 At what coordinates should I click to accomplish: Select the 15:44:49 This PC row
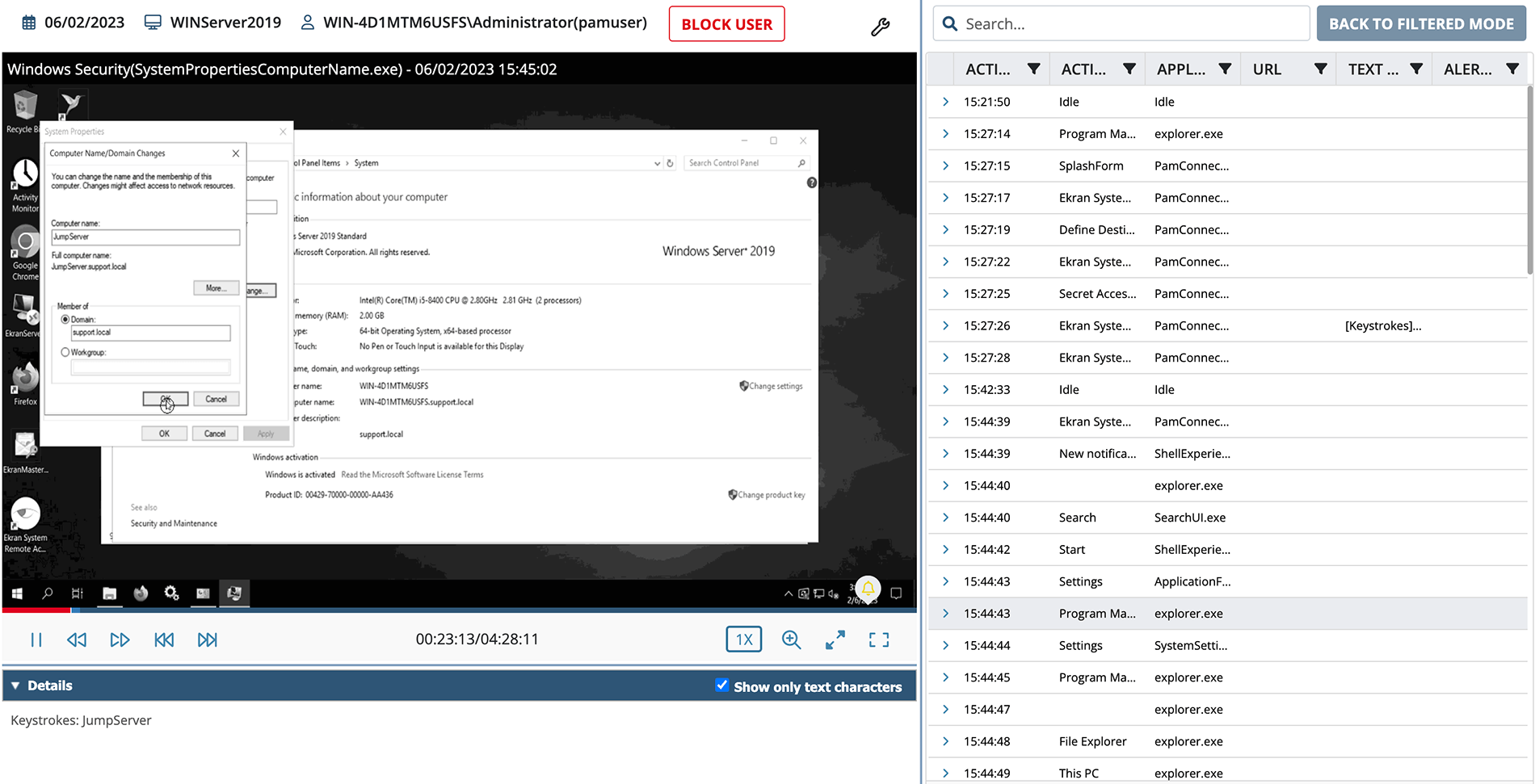point(1228,773)
